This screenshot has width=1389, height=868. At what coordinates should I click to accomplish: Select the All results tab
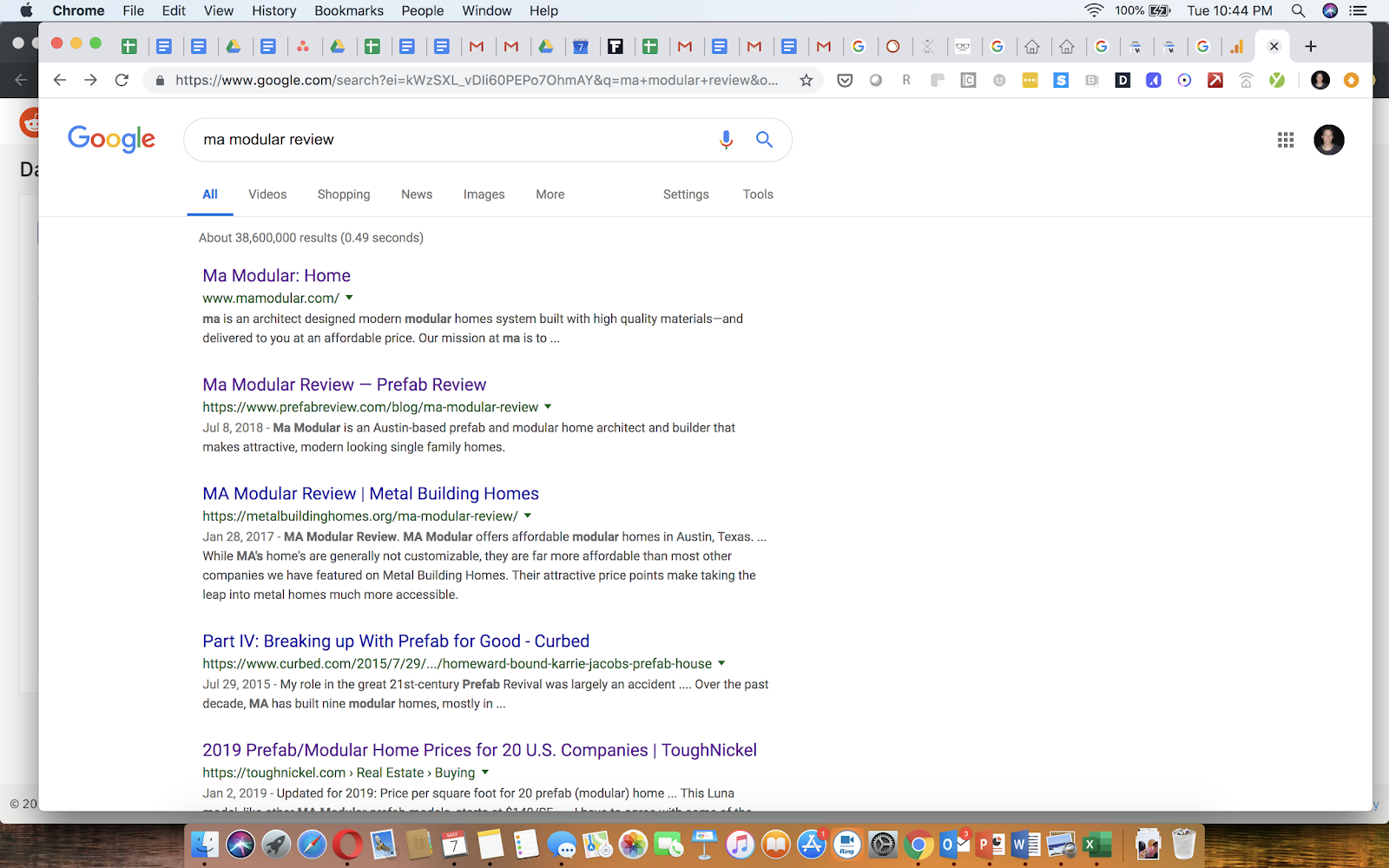(x=210, y=194)
